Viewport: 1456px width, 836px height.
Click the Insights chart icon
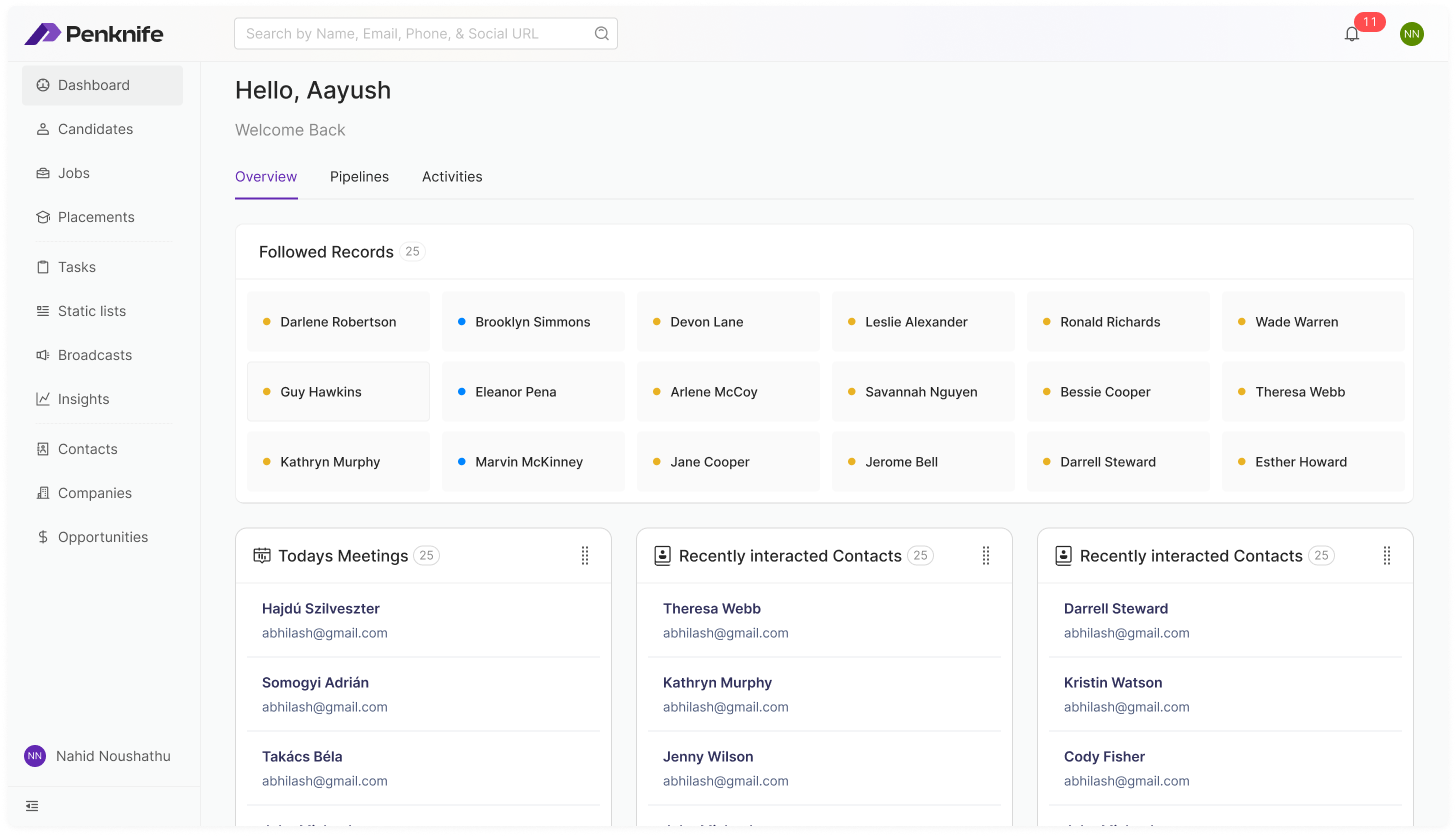click(x=43, y=399)
